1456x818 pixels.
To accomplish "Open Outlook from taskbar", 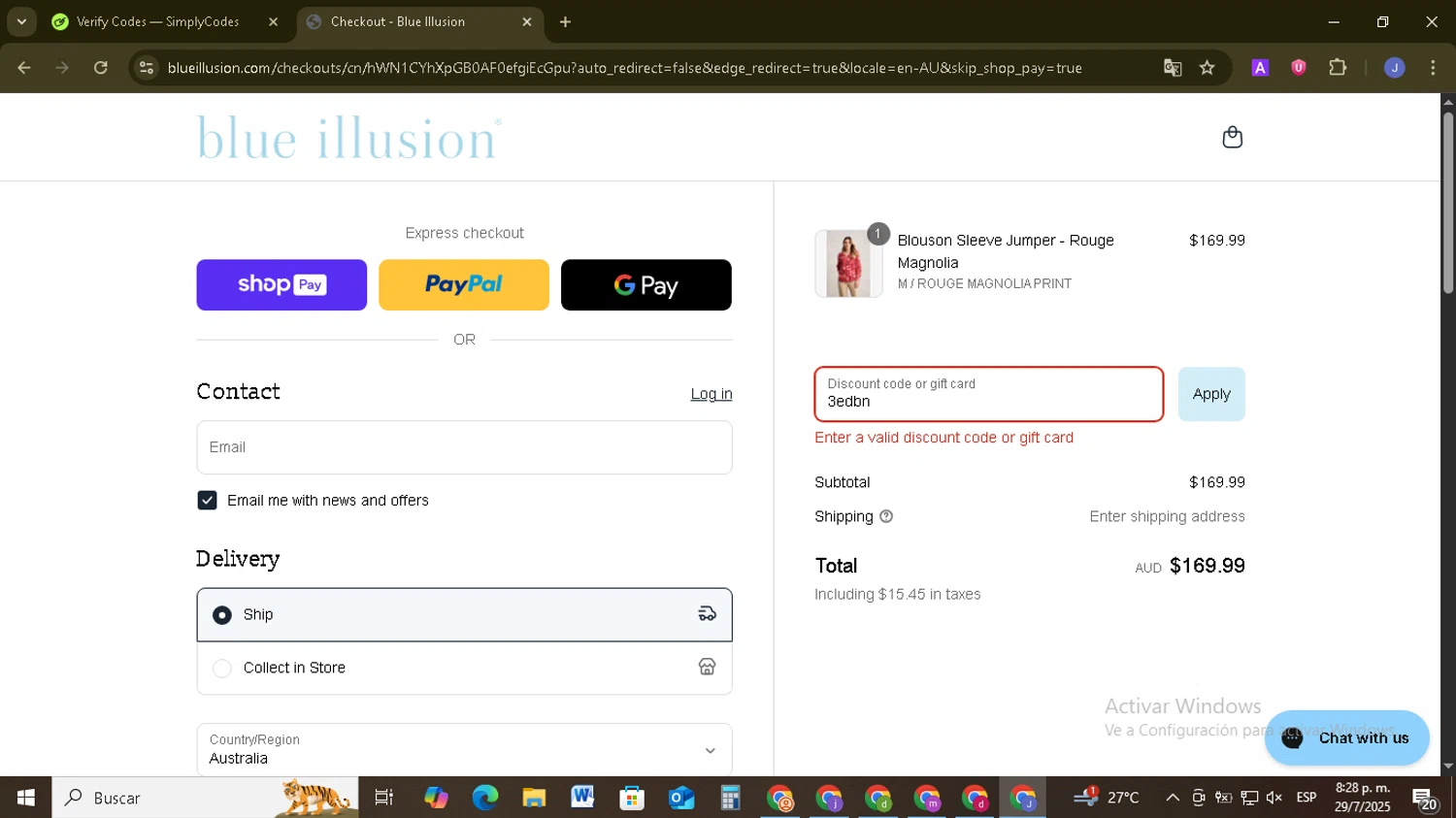I will [x=681, y=798].
